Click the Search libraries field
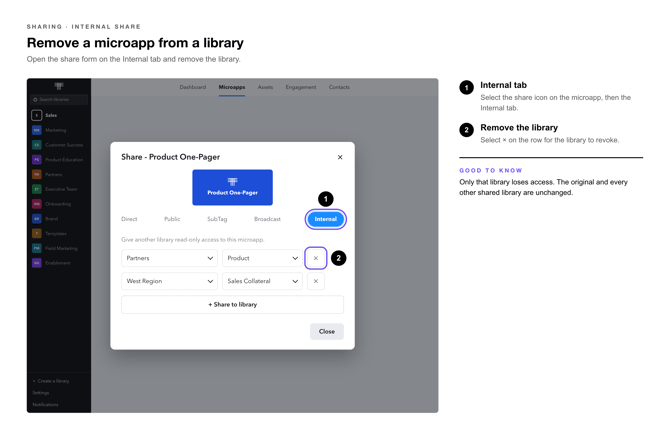The height and width of the screenshot is (430, 670). [59, 100]
